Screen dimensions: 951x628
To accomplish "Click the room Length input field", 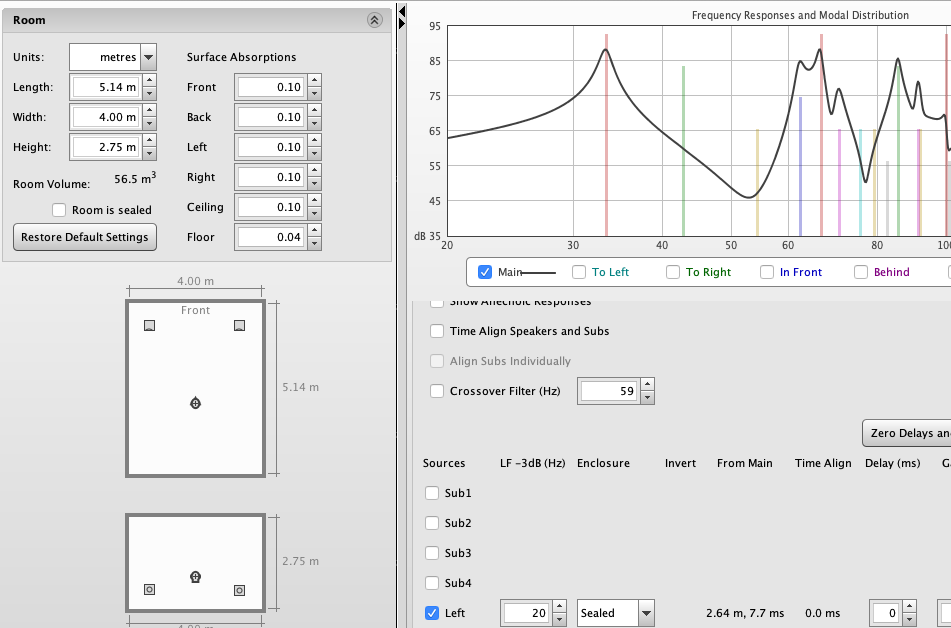I will pos(105,87).
